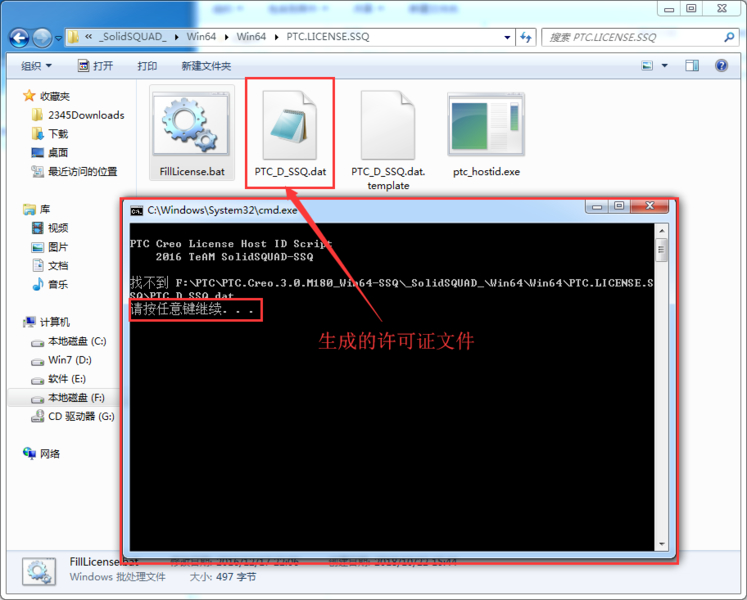Go back with the Explorer back arrow
This screenshot has width=747, height=600.
(19, 38)
